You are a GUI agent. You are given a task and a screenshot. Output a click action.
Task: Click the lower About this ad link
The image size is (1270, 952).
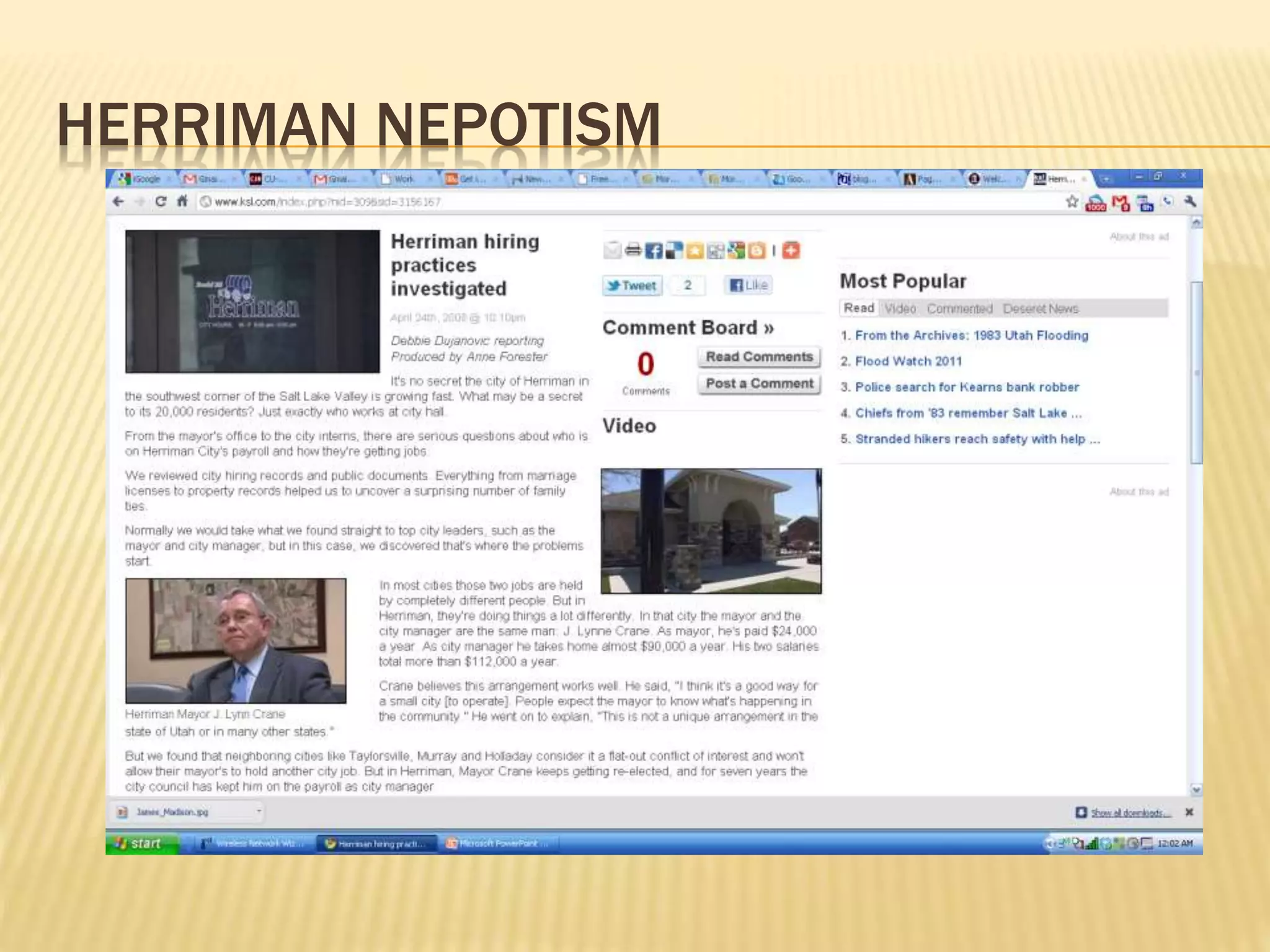[x=1139, y=492]
